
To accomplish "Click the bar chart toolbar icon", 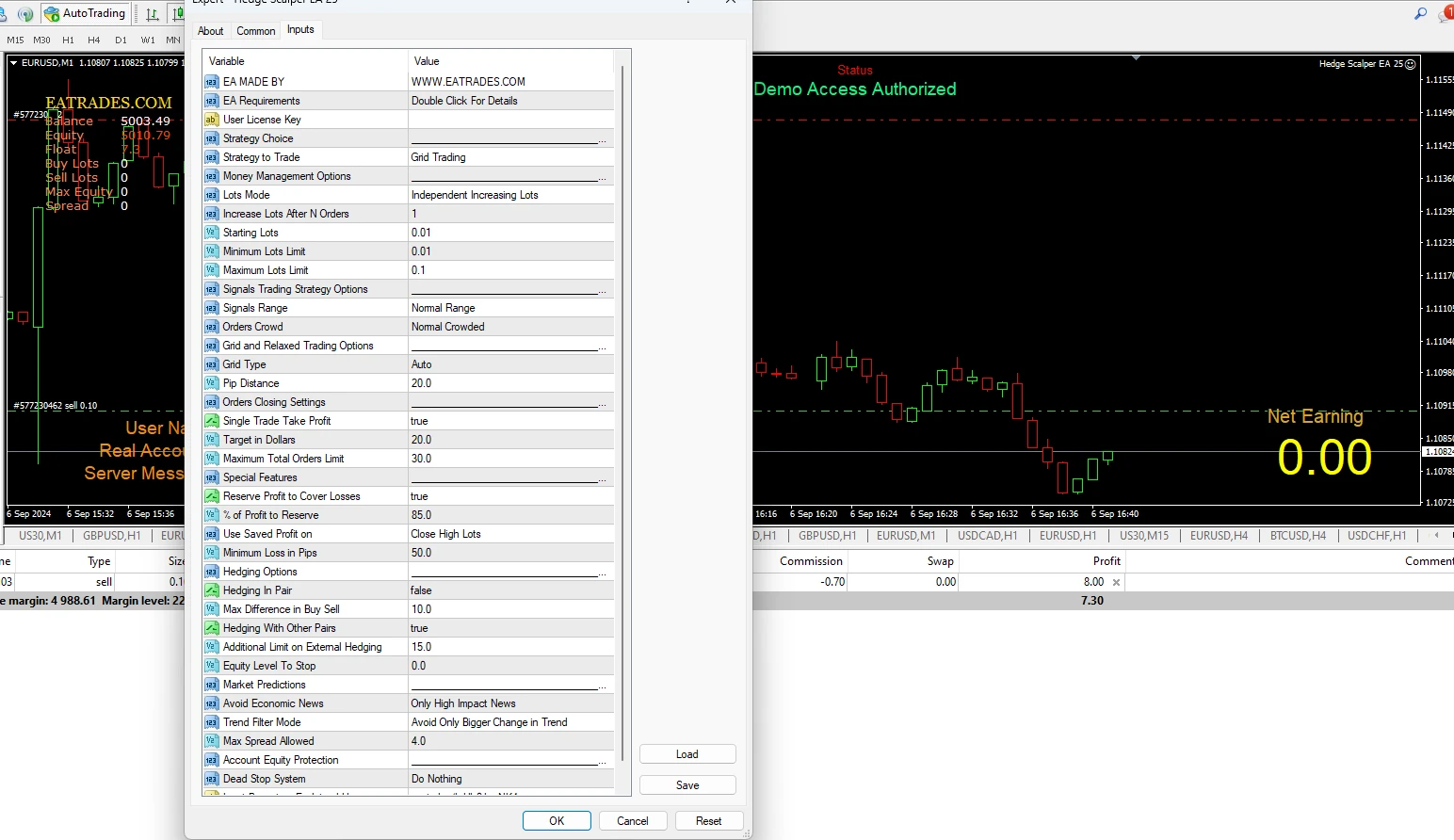I will [x=153, y=13].
